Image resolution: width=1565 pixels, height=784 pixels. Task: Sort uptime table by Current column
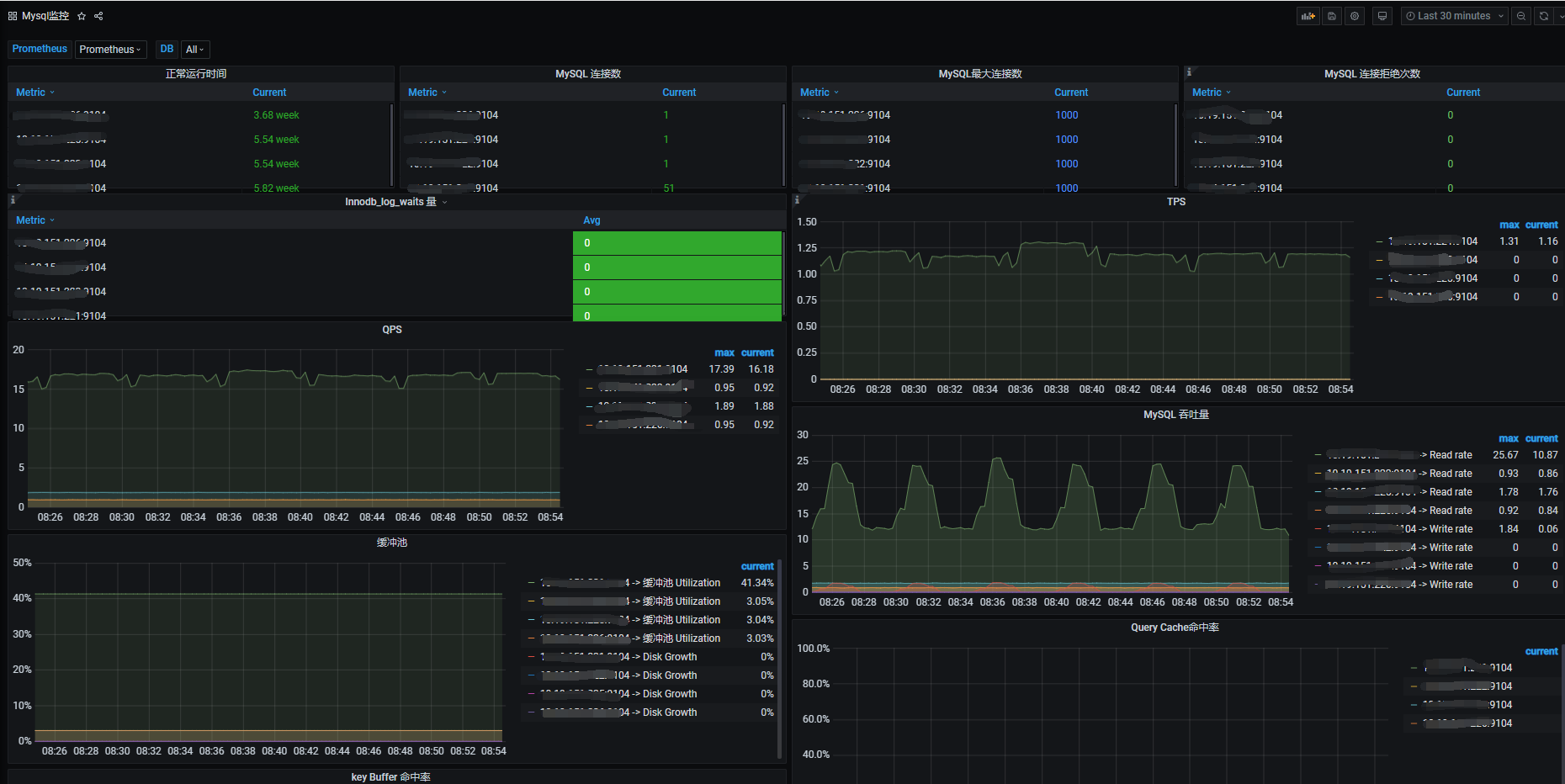click(x=269, y=93)
